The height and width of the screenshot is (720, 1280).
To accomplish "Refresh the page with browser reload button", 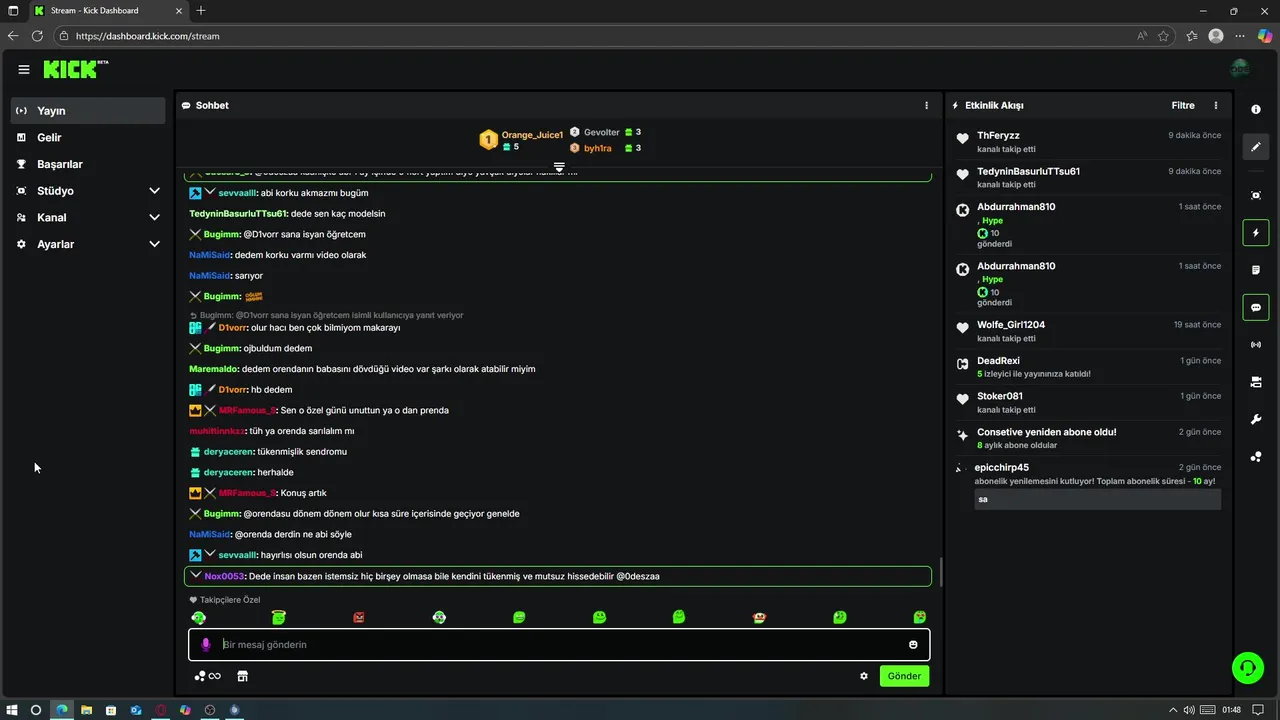I will pyautogui.click(x=37, y=36).
